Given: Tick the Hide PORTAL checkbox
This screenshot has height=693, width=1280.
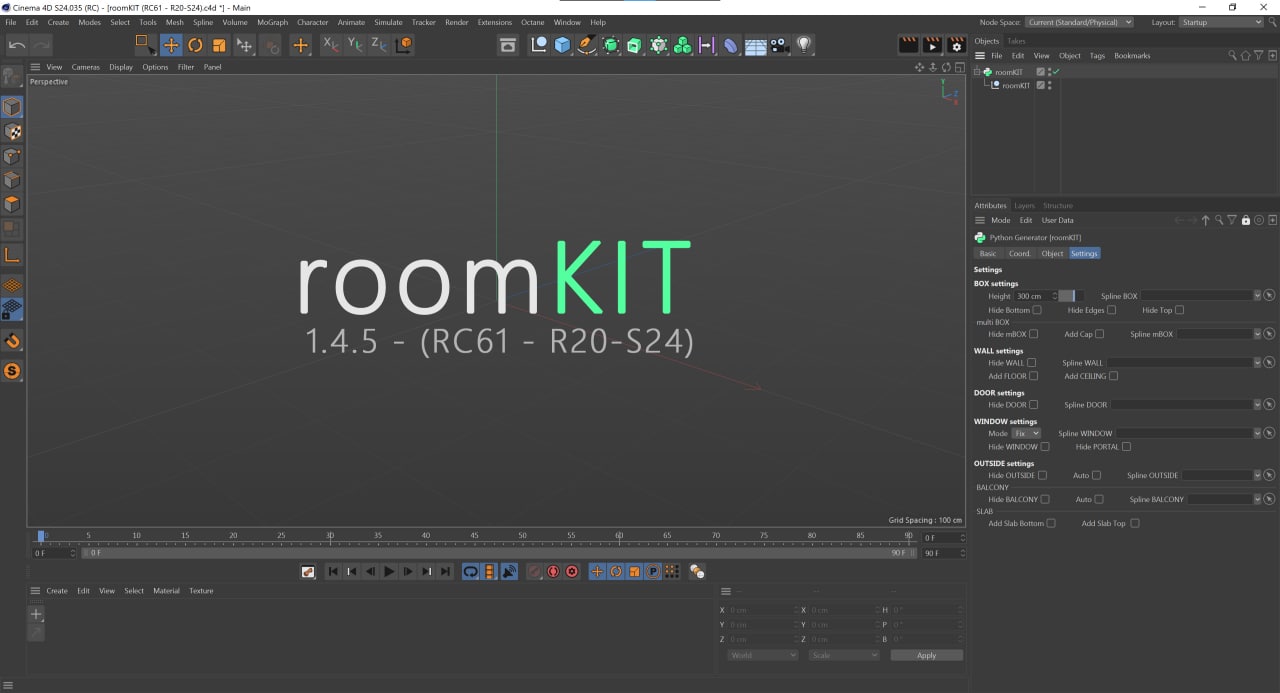Looking at the screenshot, I should (1126, 447).
